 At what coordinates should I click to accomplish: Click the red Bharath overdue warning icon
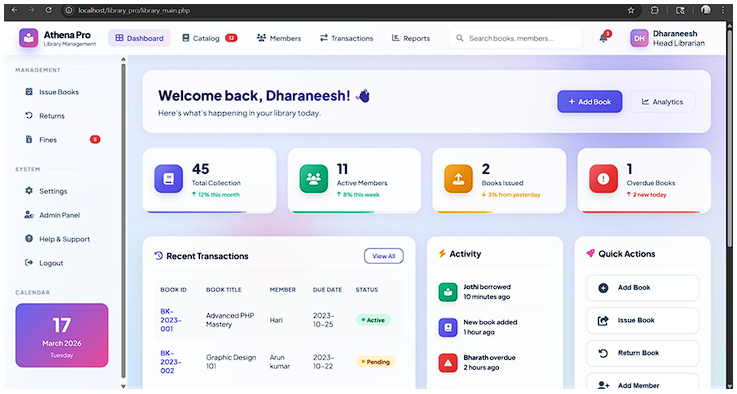coord(448,362)
